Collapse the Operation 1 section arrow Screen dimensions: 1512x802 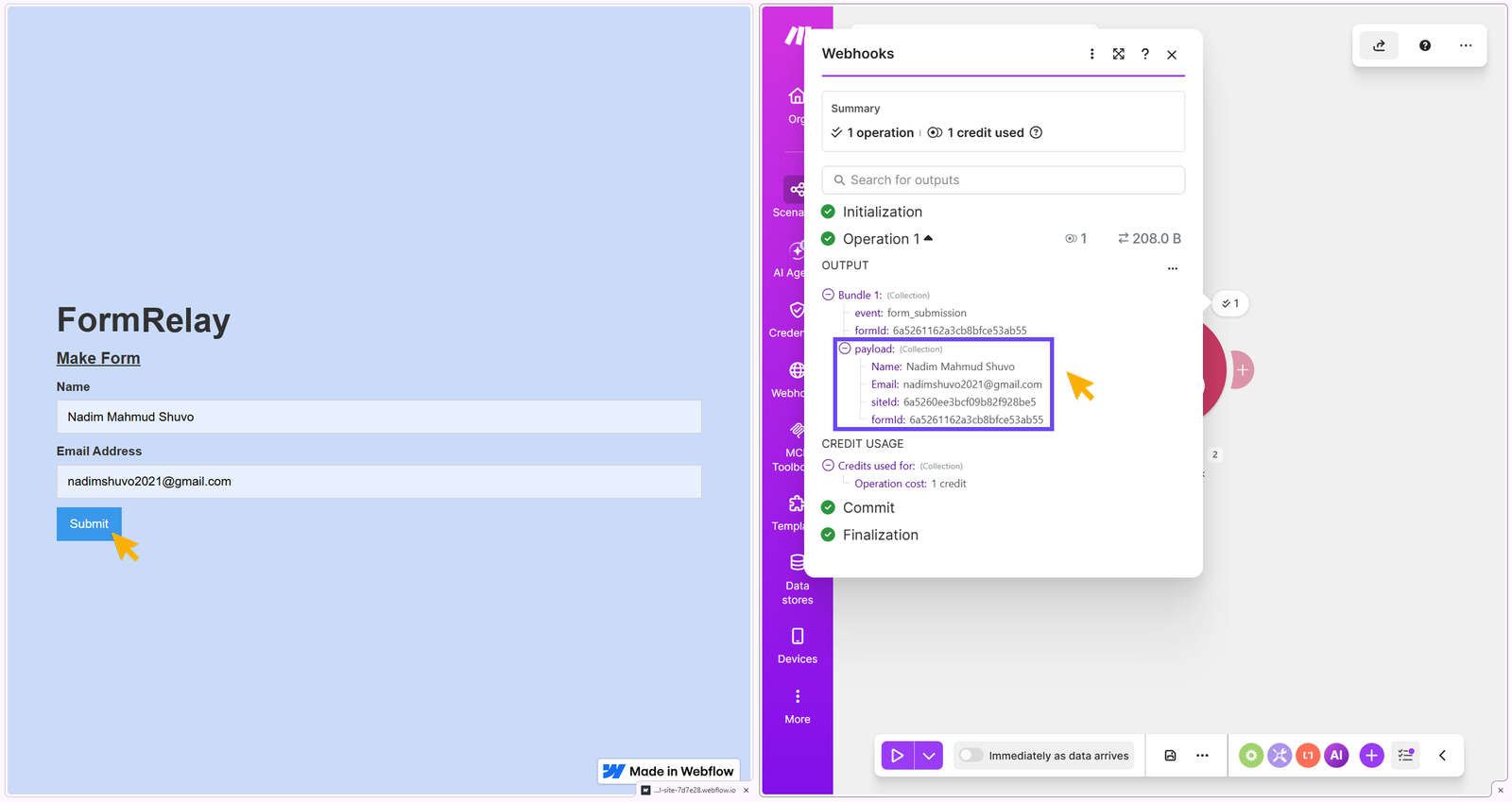(928, 238)
